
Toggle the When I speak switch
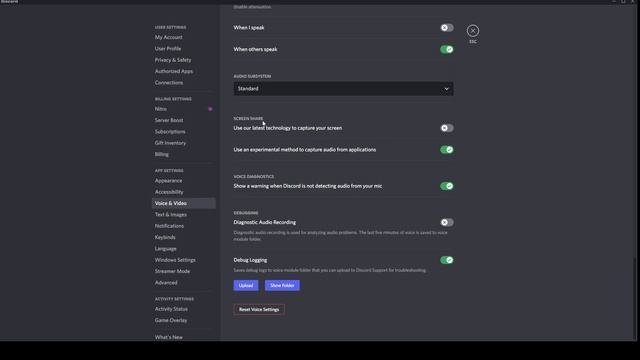447,28
